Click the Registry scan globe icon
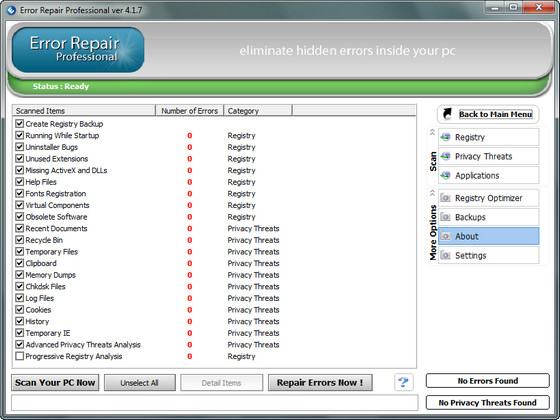 coord(445,137)
